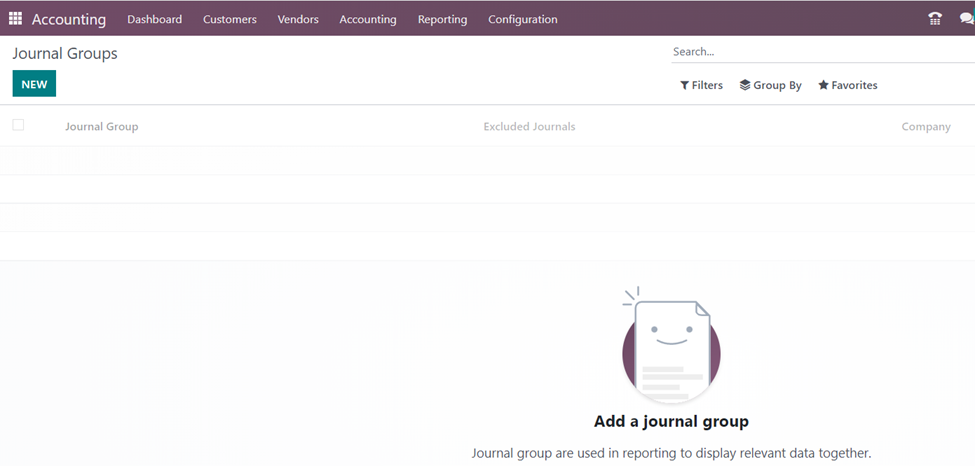Sort by the Company column header
This screenshot has height=466, width=975.
pos(925,127)
